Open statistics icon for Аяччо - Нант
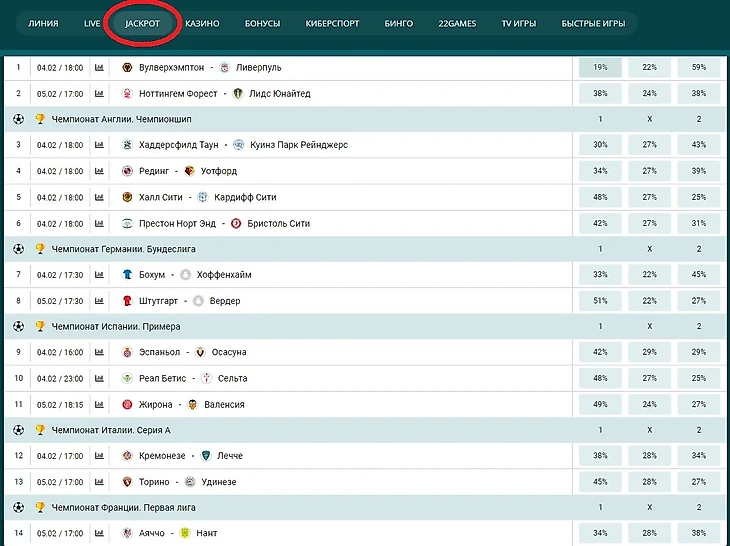The image size is (730, 546). pyautogui.click(x=99, y=533)
